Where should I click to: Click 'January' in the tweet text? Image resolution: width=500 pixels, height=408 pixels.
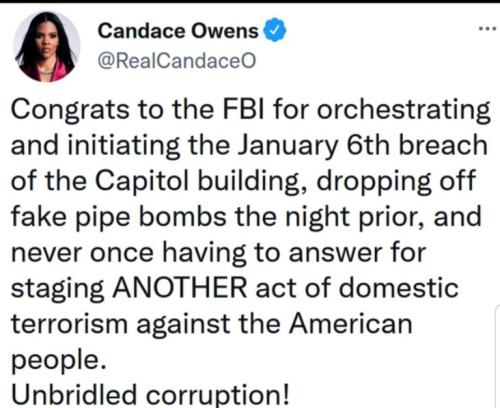[x=288, y=147]
